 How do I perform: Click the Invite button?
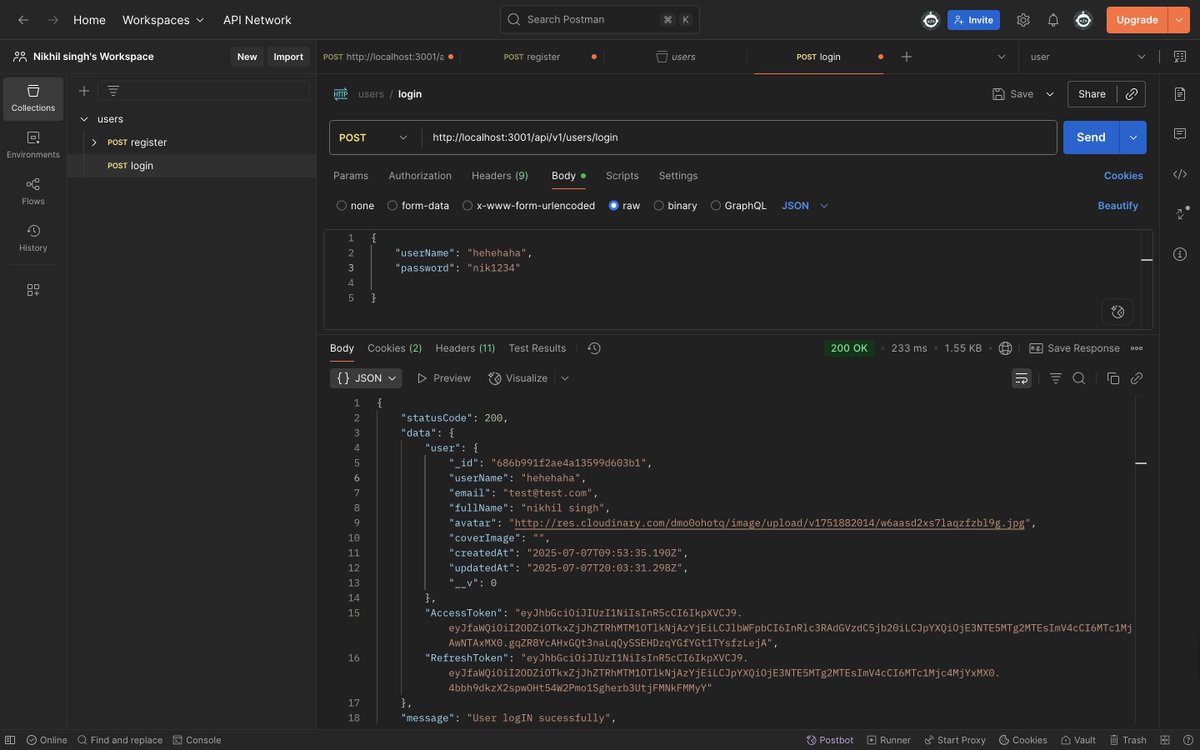pyautogui.click(x=973, y=20)
